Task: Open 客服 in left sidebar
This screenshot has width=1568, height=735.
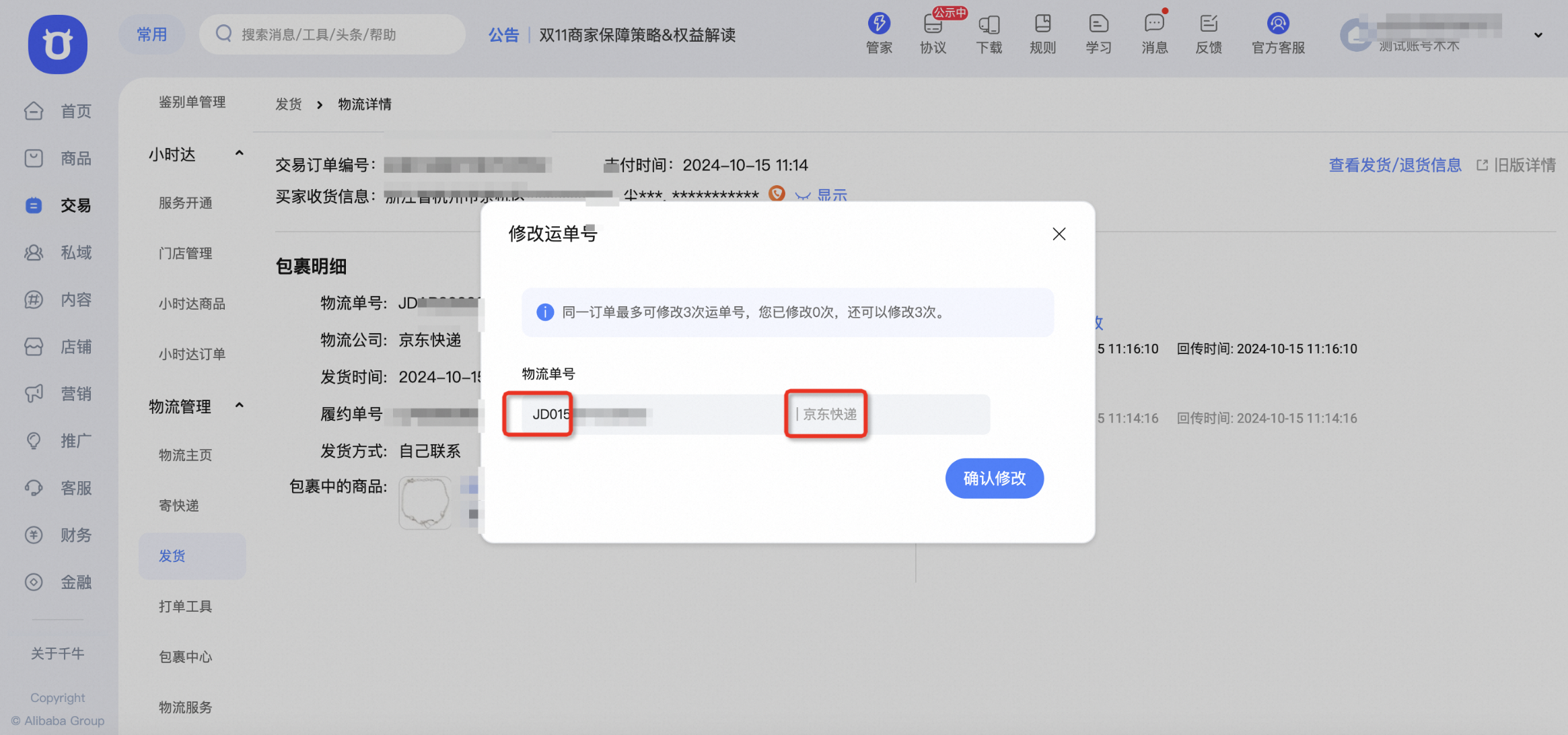Action: (58, 488)
